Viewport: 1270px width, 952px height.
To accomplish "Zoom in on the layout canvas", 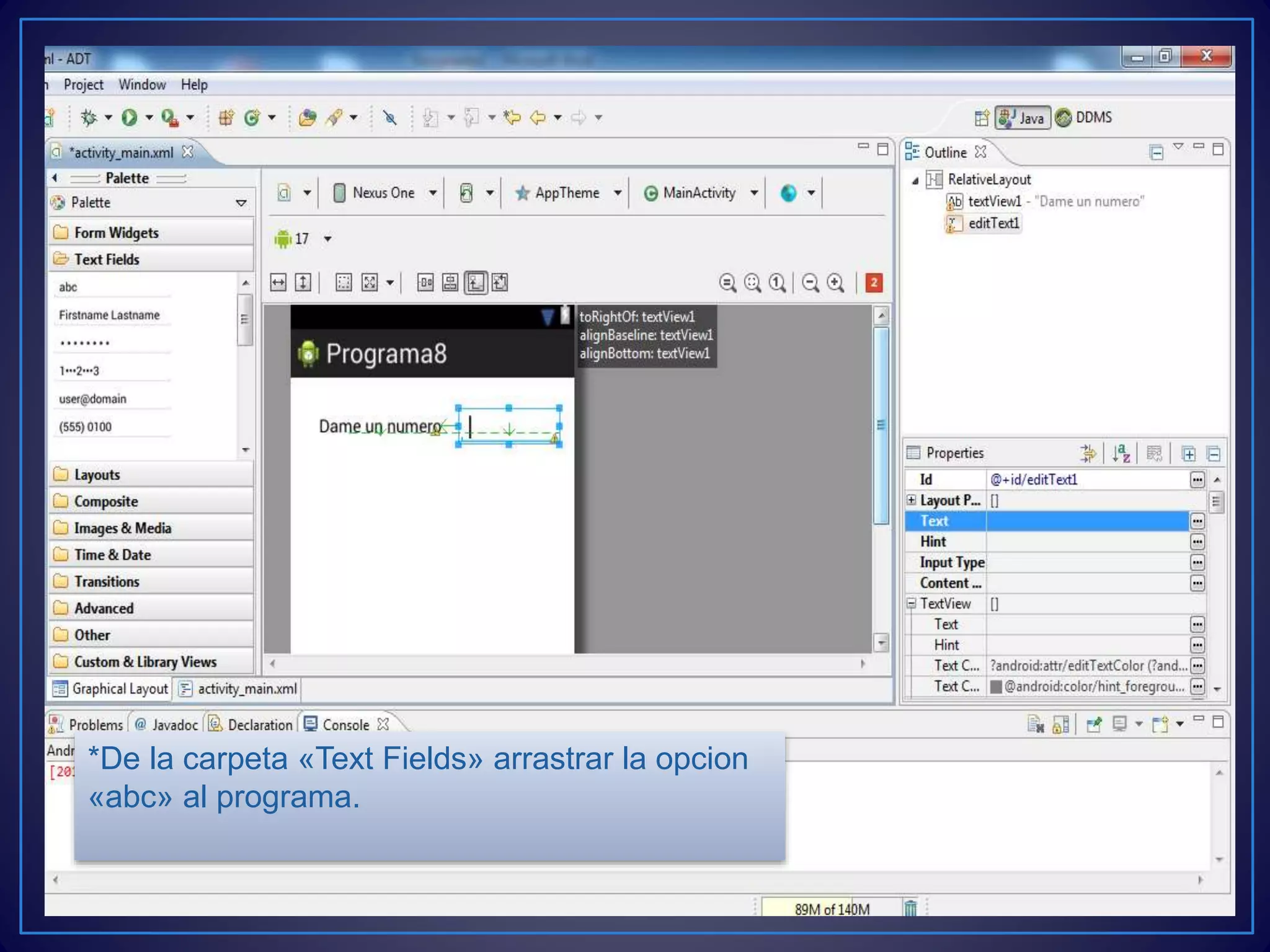I will (x=836, y=283).
